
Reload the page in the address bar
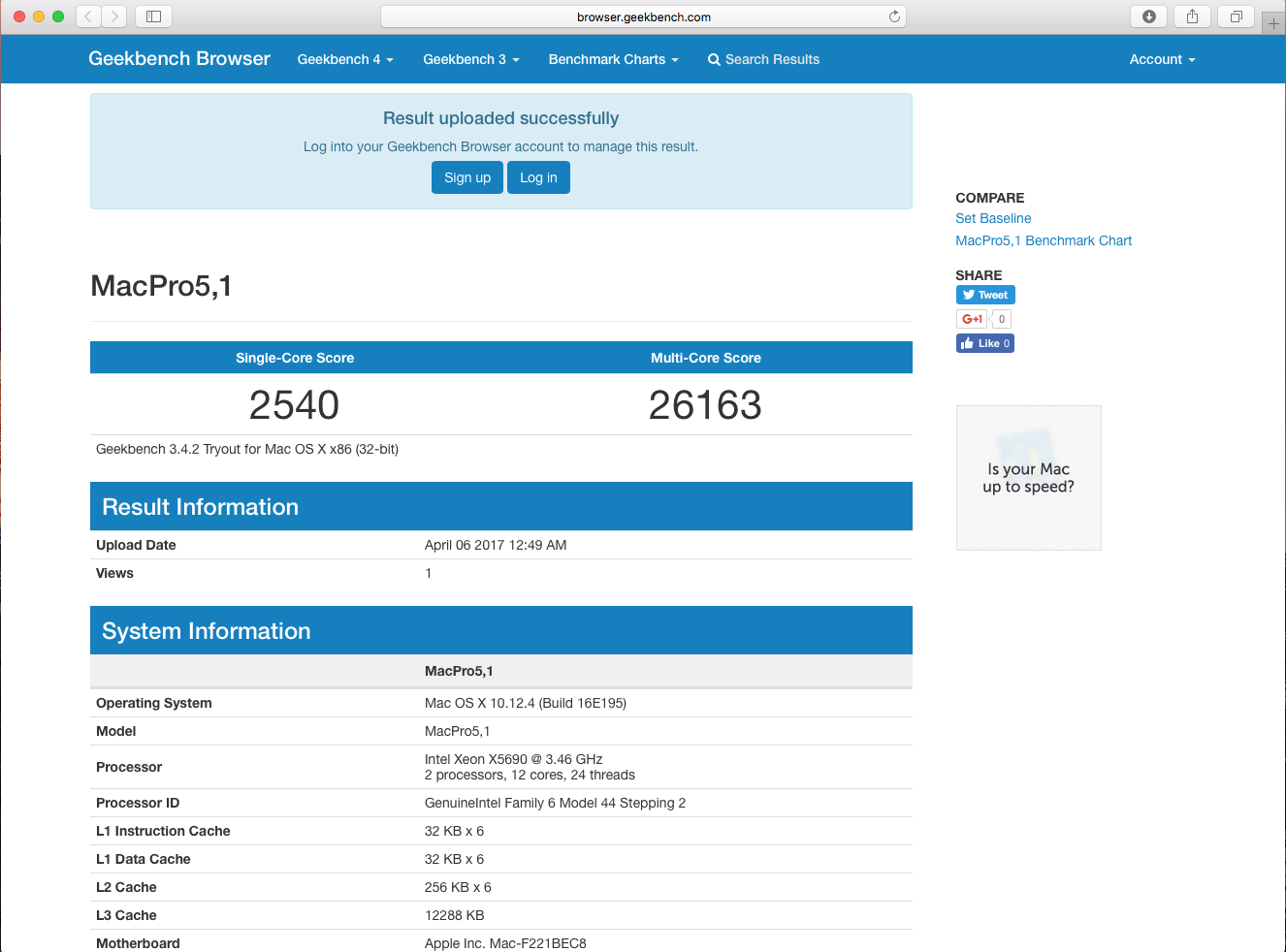[894, 16]
